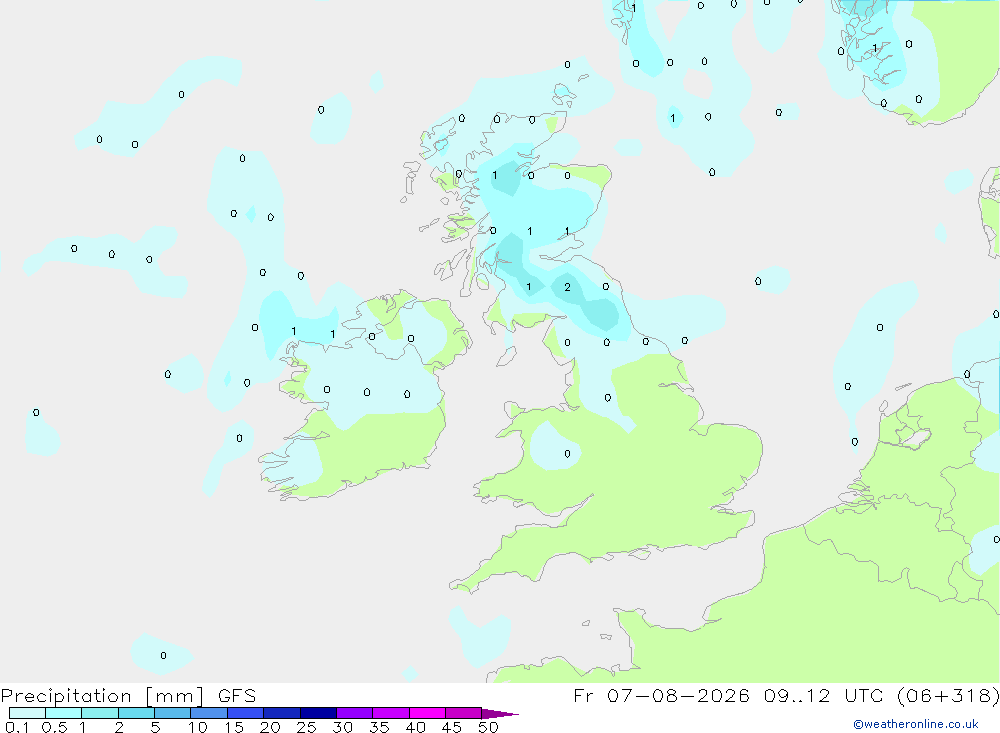Click the 'GFS' model label
The width and height of the screenshot is (1000, 733).
point(237,696)
